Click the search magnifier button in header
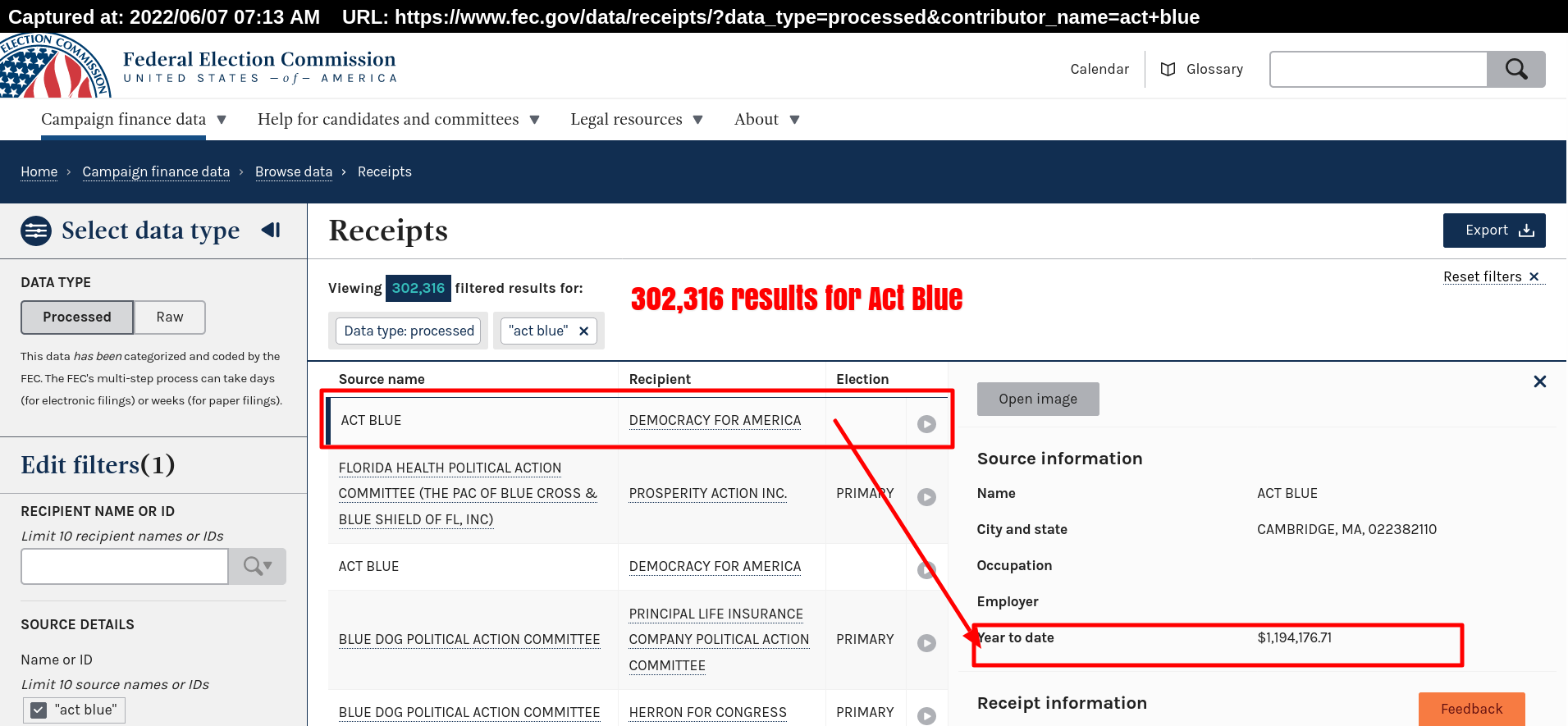Viewport: 1568px width, 726px height. tap(1516, 69)
